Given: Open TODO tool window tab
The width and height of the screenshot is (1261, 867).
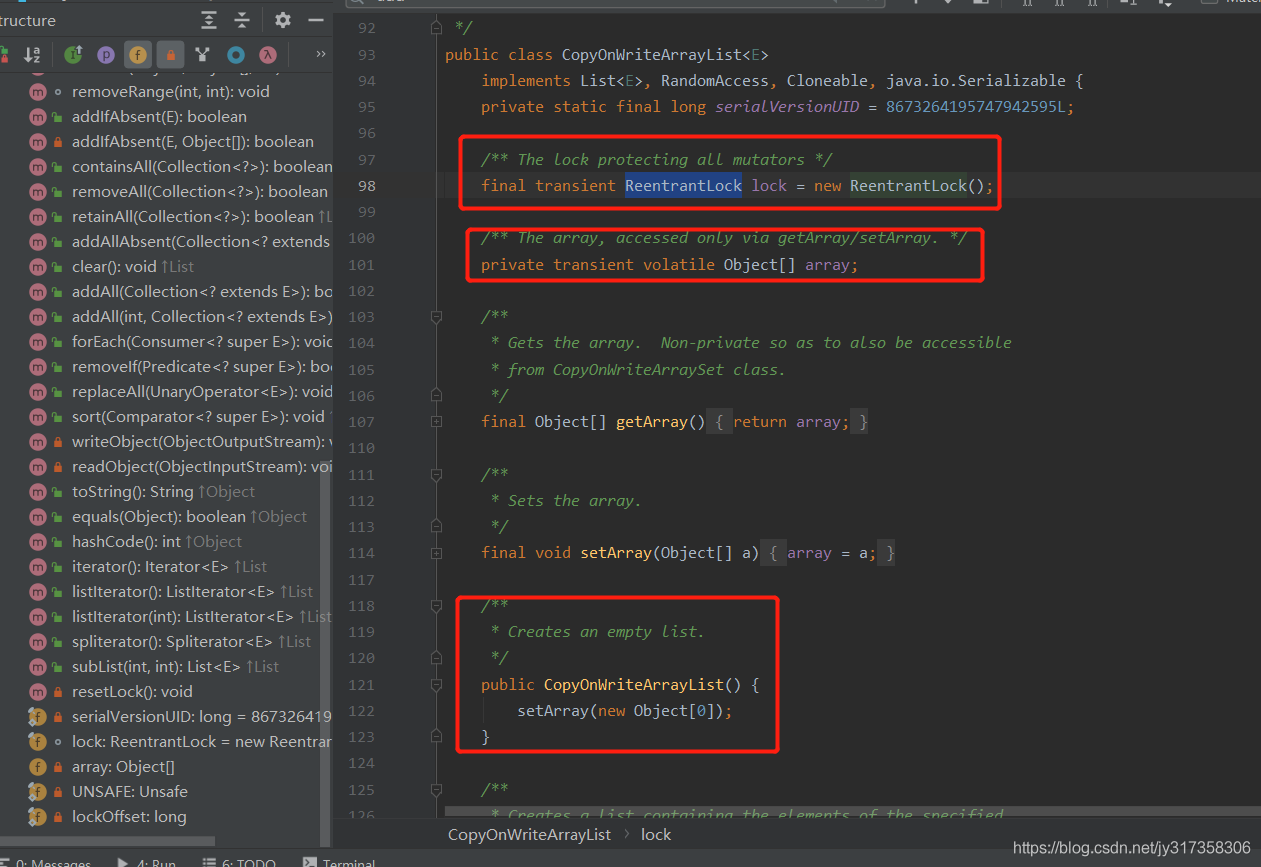Looking at the screenshot, I should [x=239, y=862].
